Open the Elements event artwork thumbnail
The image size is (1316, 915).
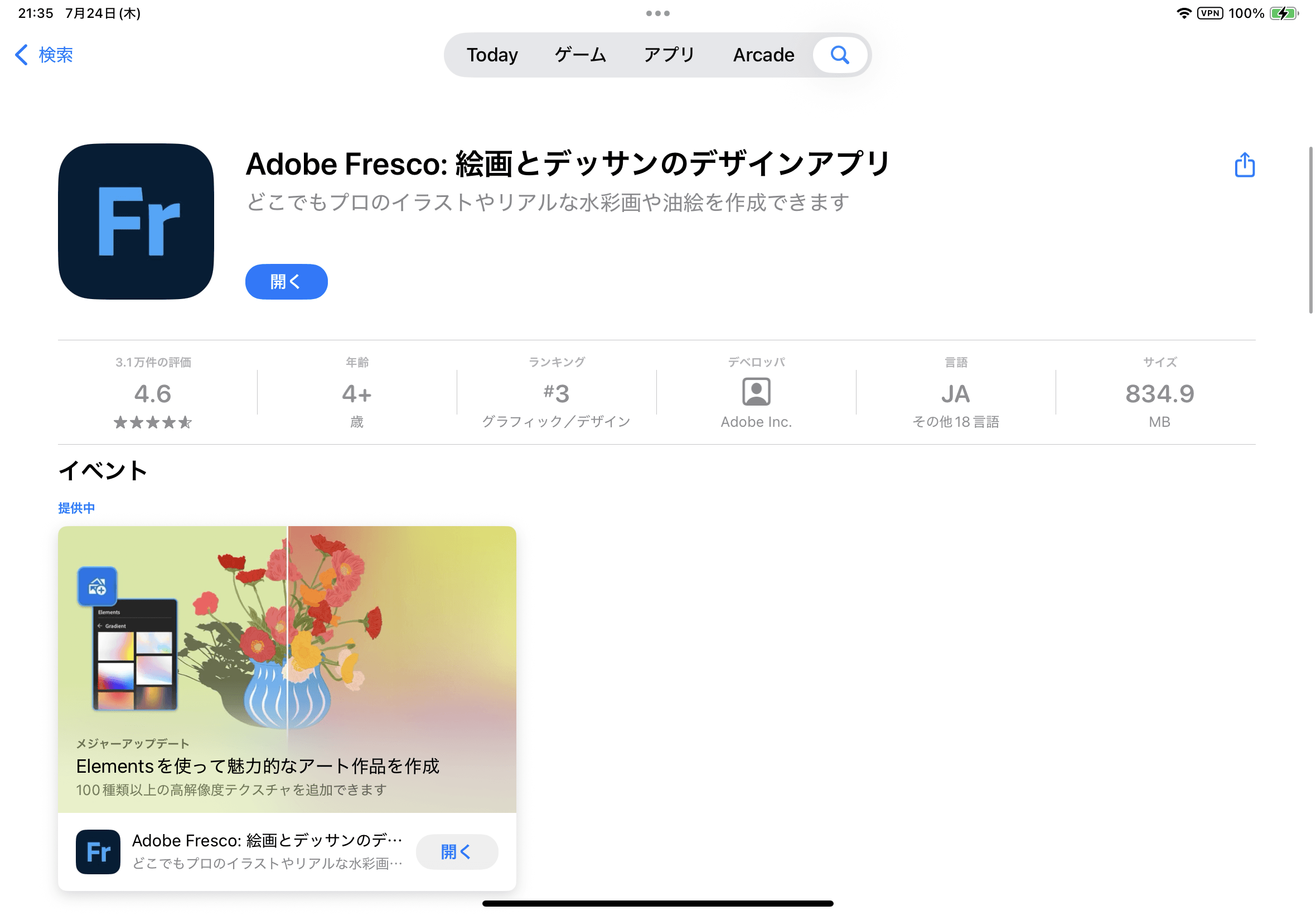tap(287, 669)
